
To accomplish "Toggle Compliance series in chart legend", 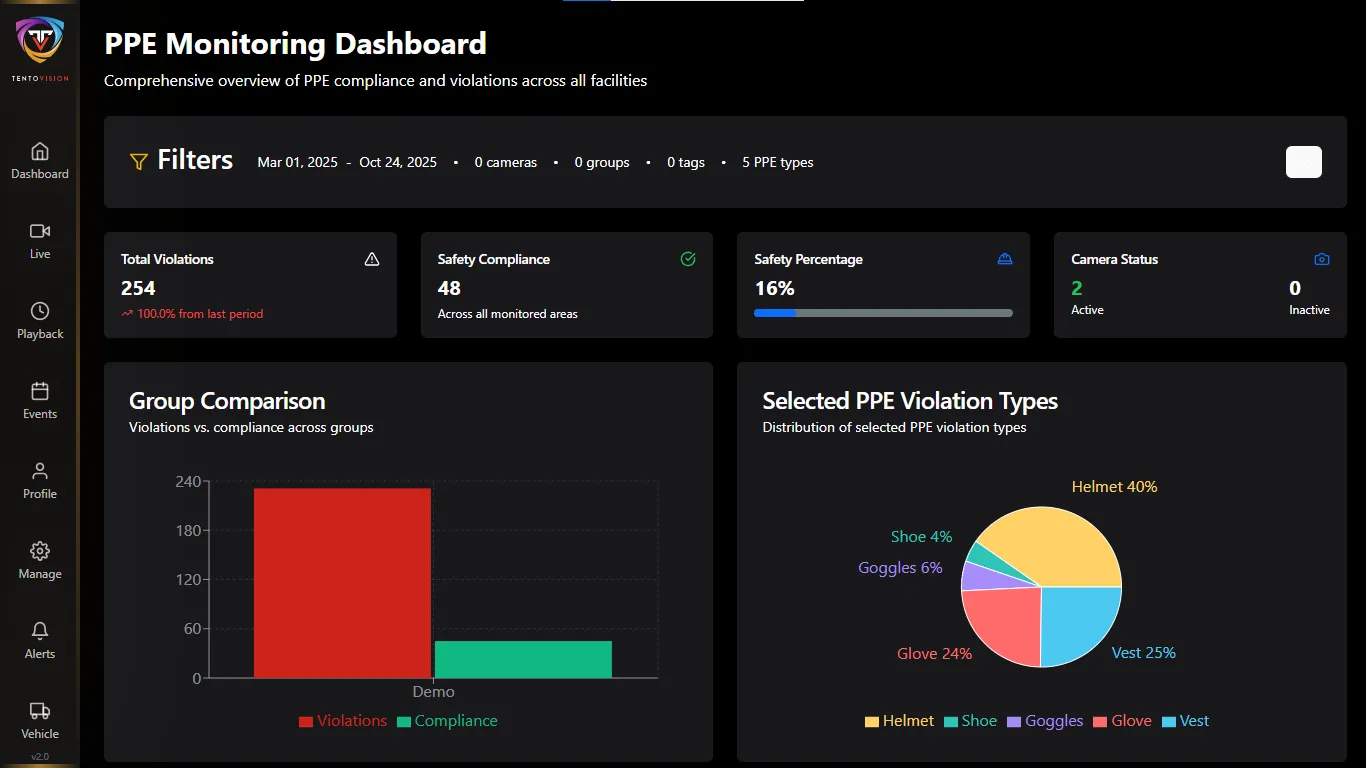I will 446,721.
